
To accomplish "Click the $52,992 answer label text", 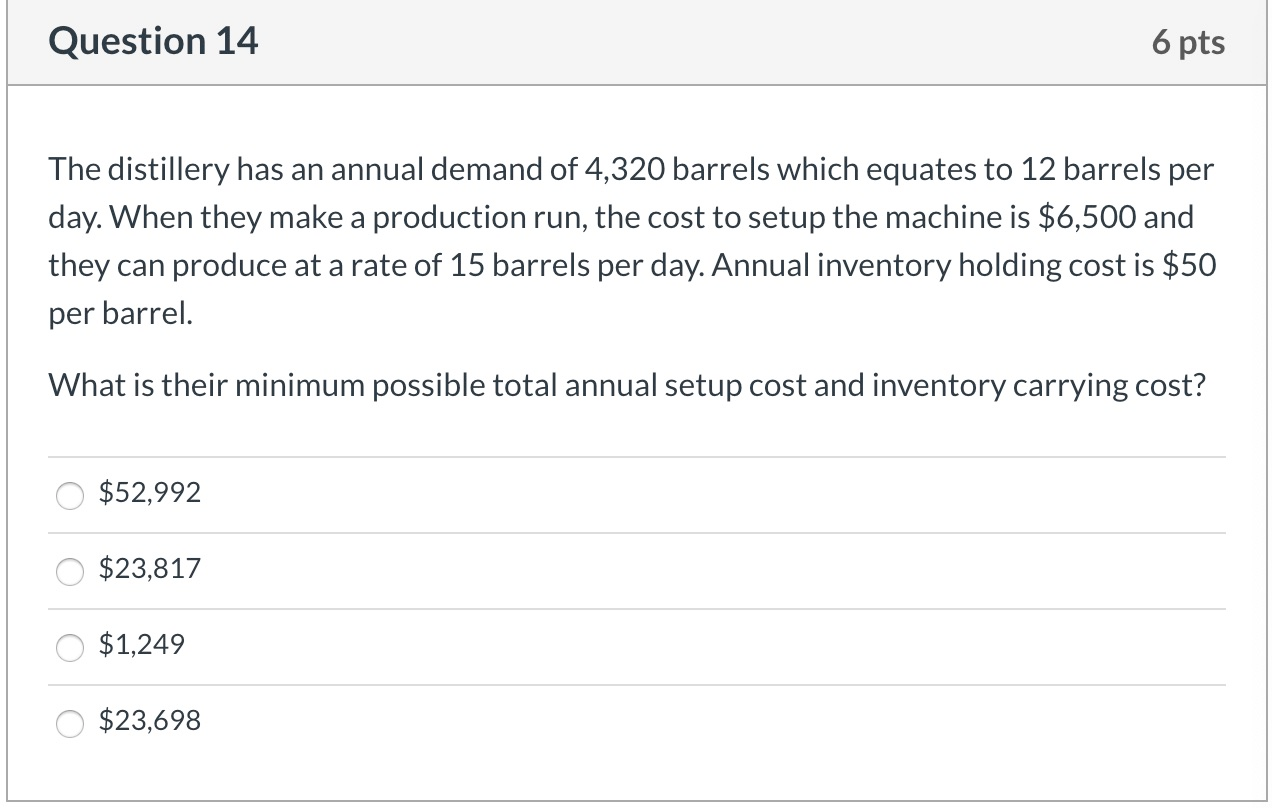I will [150, 493].
